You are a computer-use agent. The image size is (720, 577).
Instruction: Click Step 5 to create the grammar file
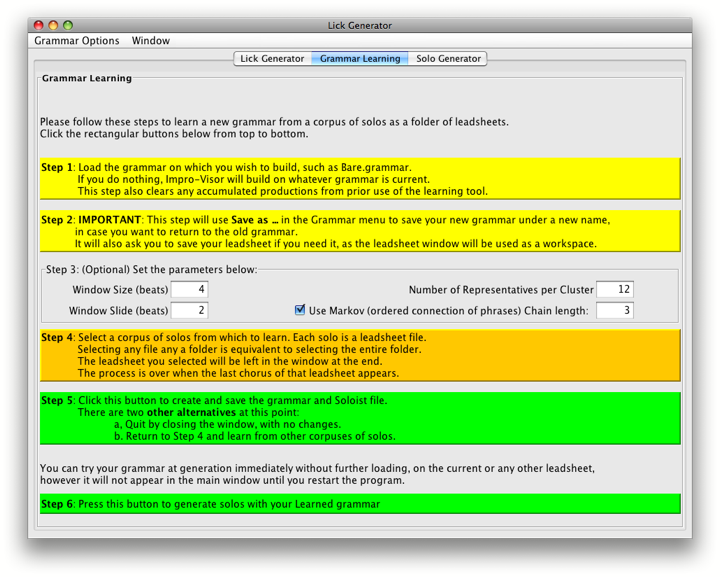[360, 418]
